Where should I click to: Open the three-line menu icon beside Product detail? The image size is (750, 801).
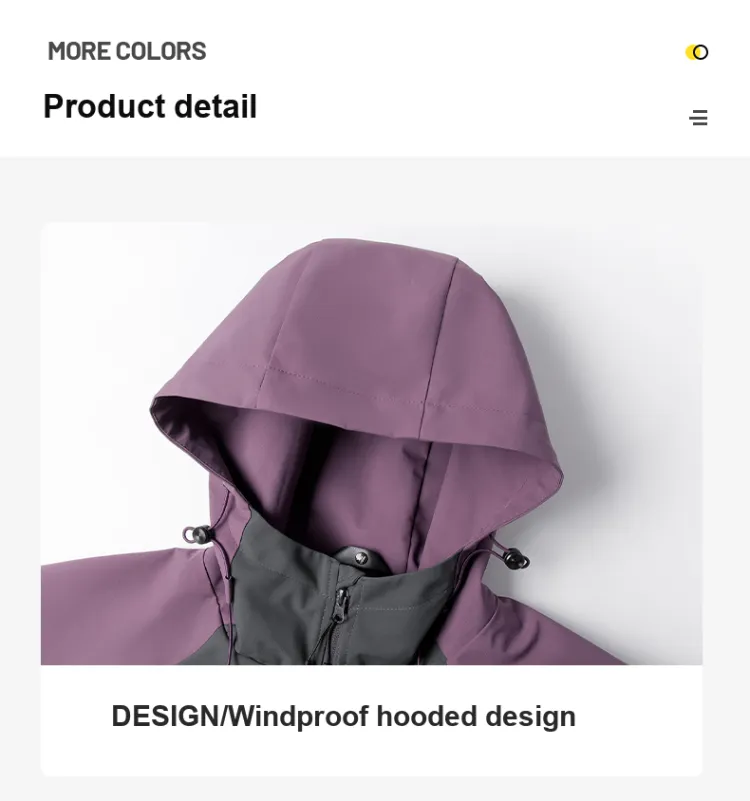pos(698,117)
